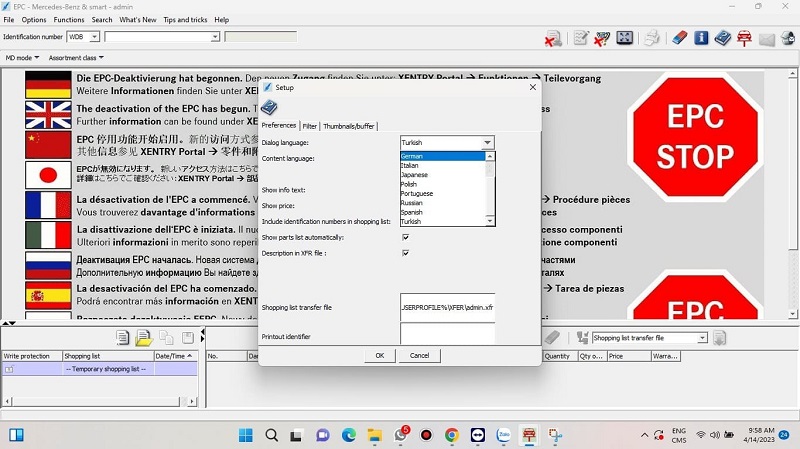800x449 pixels.
Task: Open File Explorer from taskbar
Action: [x=374, y=435]
